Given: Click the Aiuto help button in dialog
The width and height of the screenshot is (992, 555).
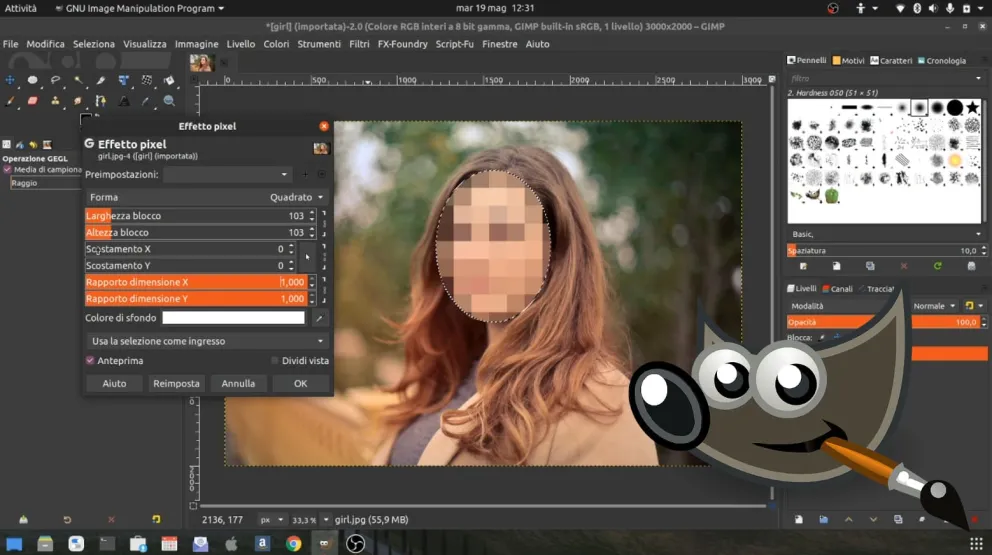Looking at the screenshot, I should 114,384.
